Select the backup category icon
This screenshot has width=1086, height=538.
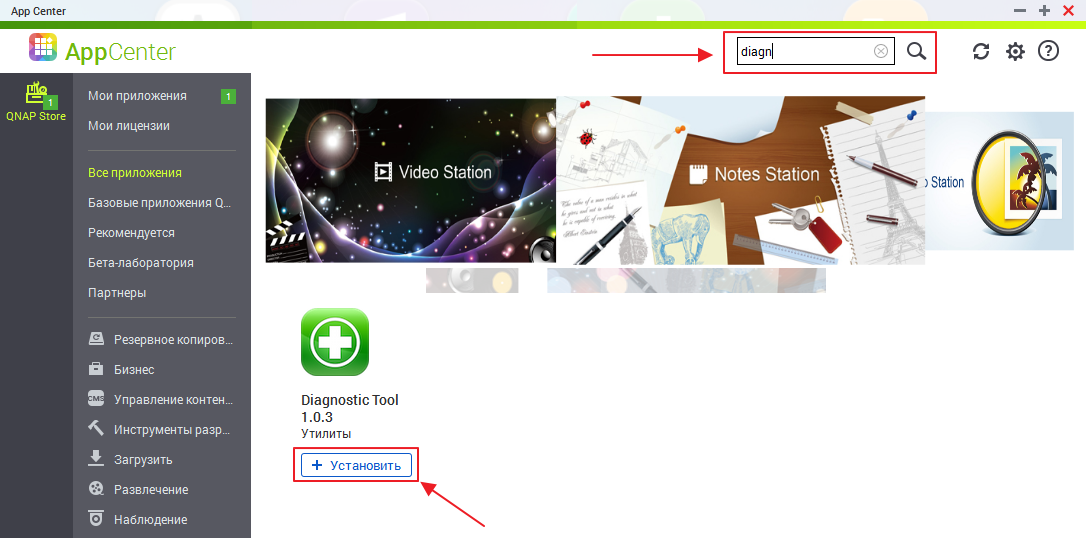tap(96, 339)
